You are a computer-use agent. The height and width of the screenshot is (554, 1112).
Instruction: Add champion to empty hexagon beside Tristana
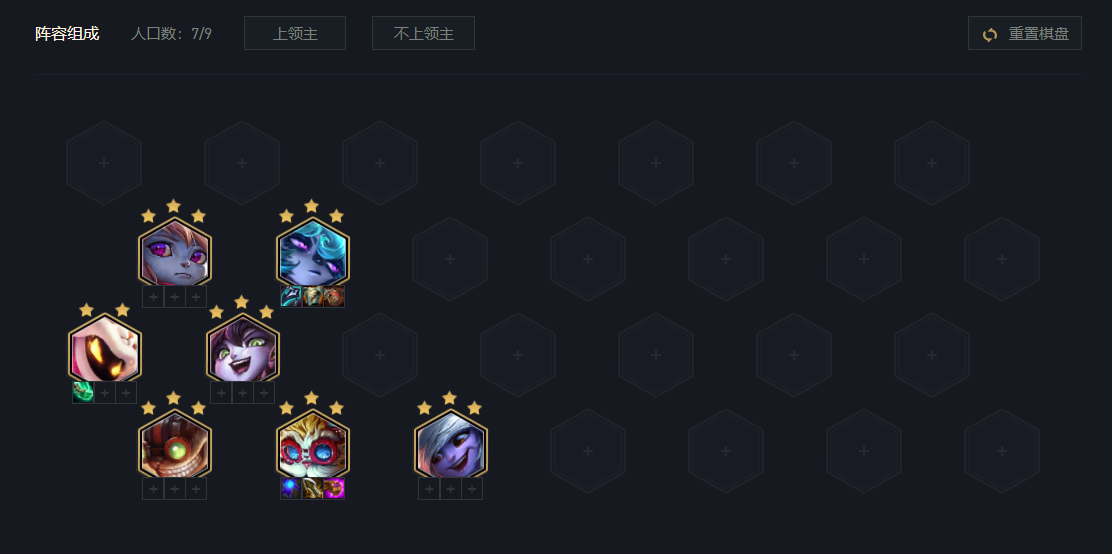(588, 451)
